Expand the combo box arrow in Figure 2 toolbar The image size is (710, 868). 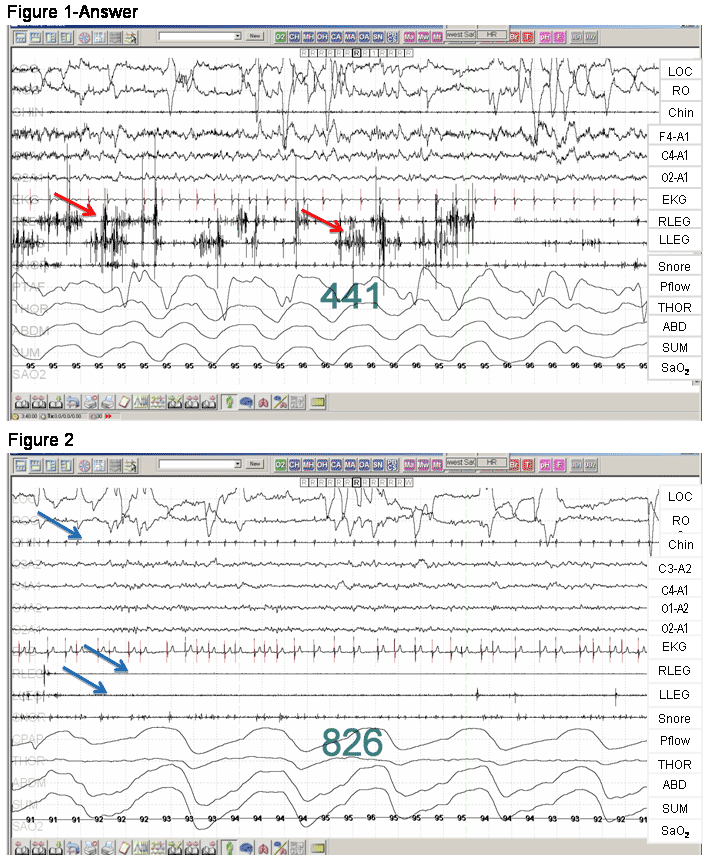(x=237, y=464)
